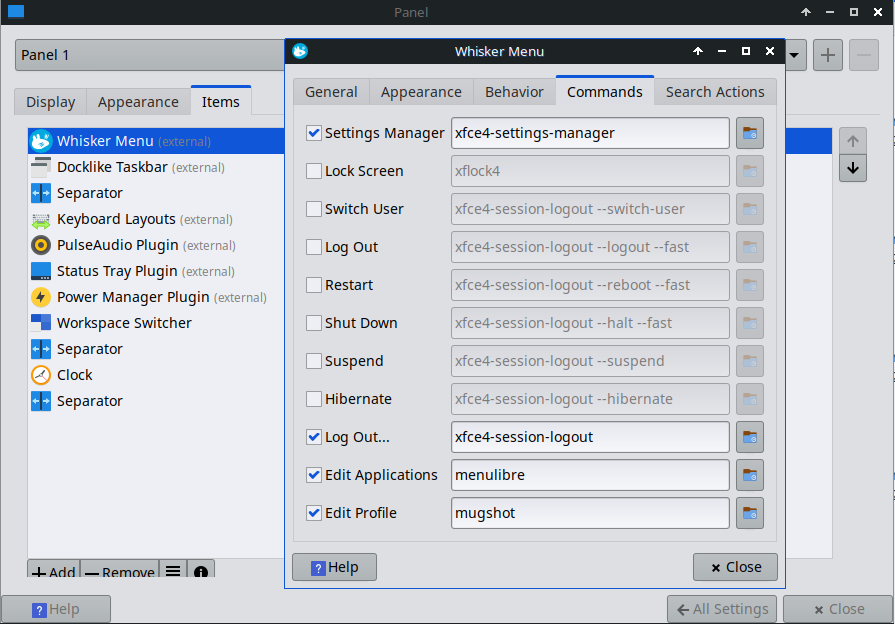Select the Commands tab
This screenshot has width=895, height=624.
(604, 91)
